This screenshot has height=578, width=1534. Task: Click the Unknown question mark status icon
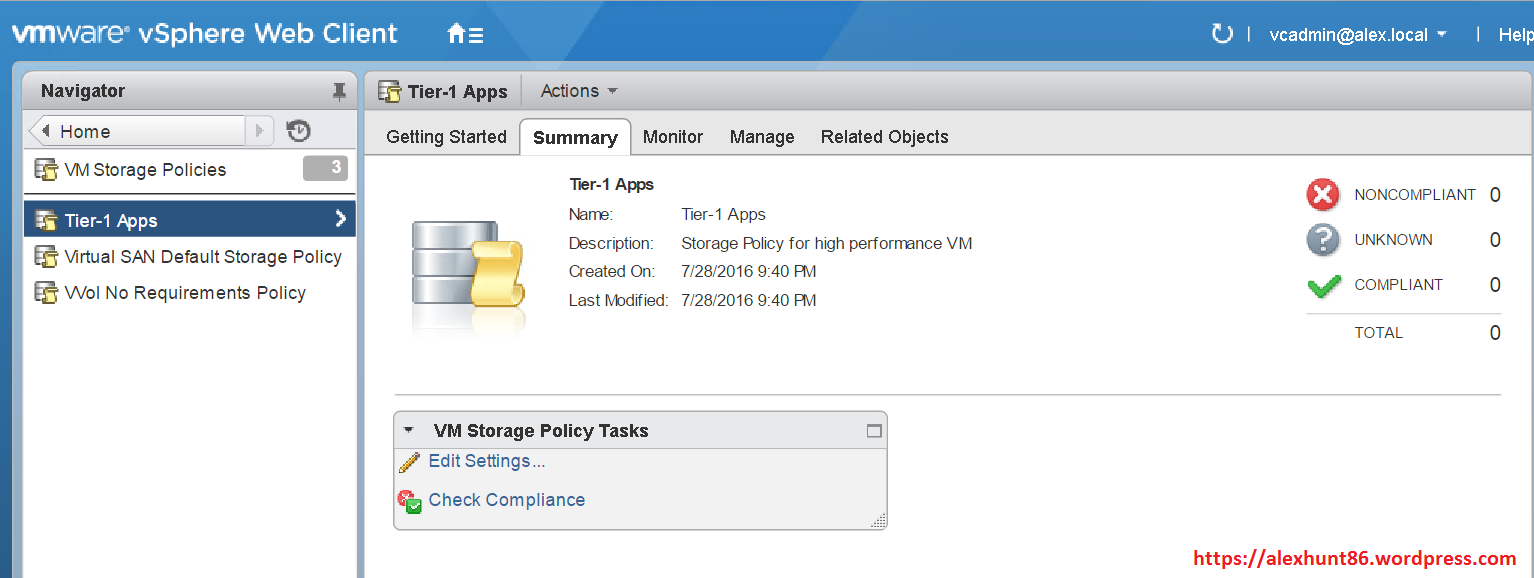pyautogui.click(x=1323, y=240)
